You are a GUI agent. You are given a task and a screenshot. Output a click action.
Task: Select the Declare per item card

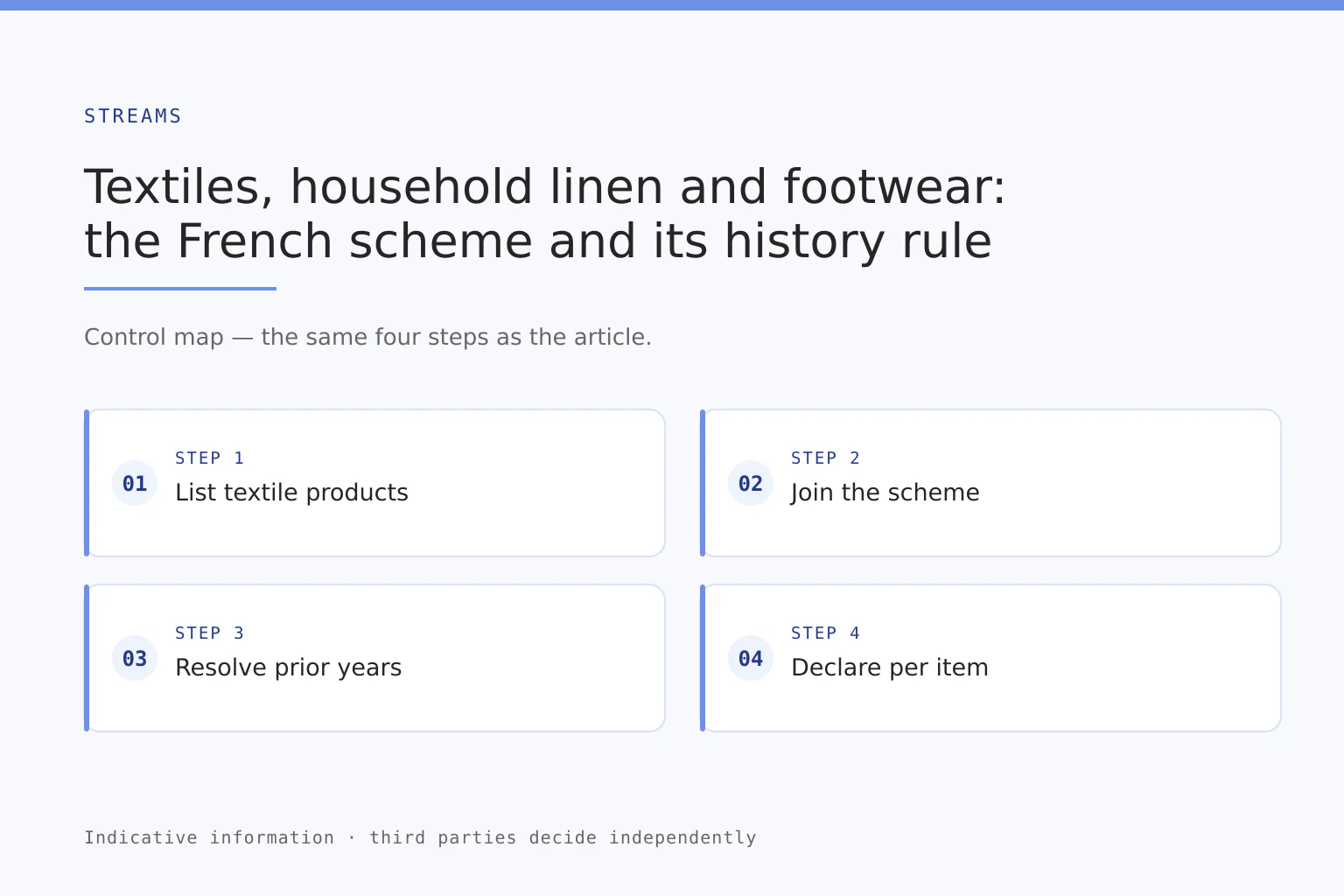(x=990, y=658)
